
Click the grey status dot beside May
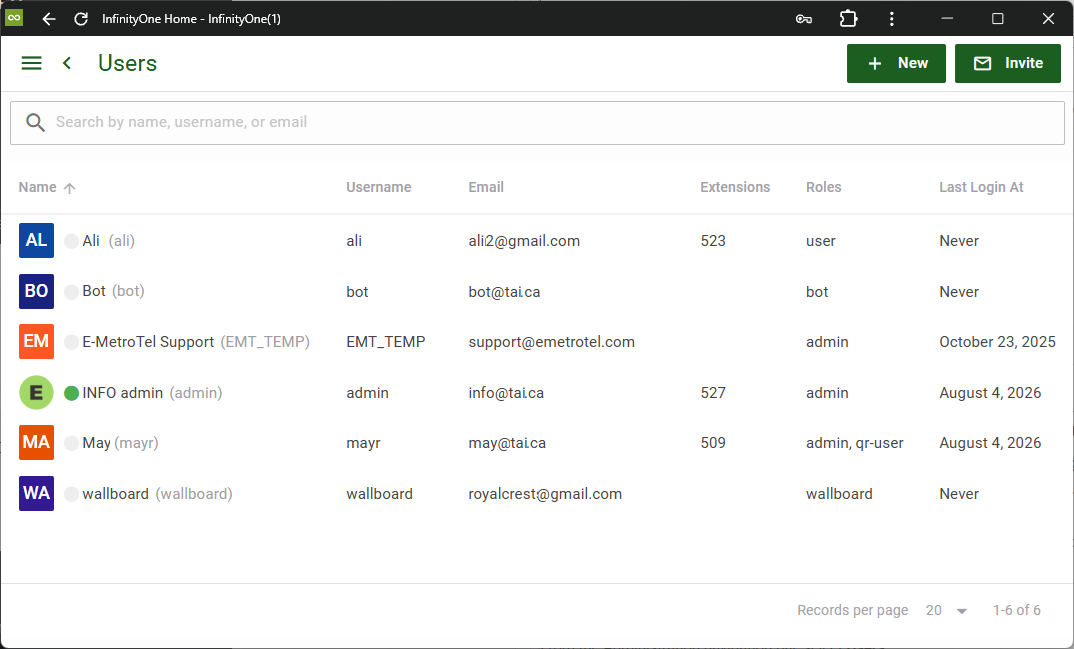71,443
